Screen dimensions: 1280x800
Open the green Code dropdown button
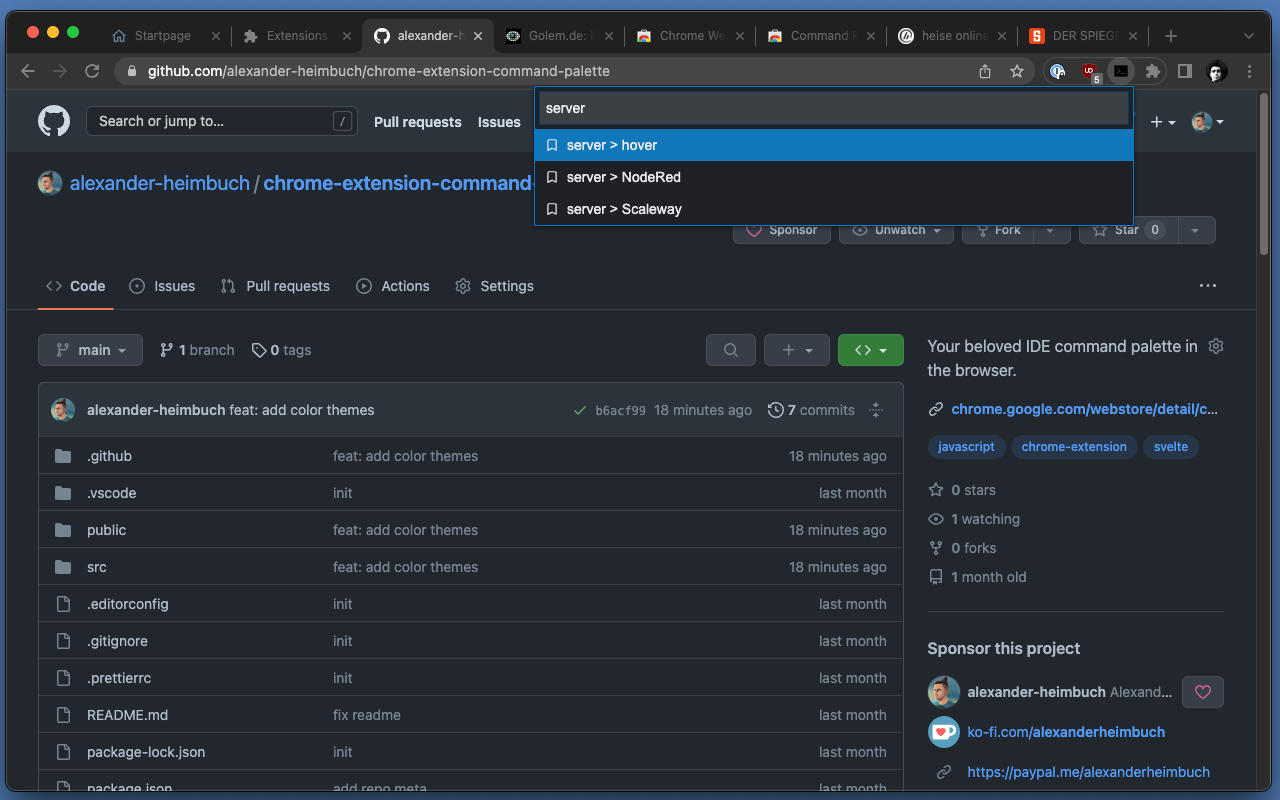(x=871, y=350)
